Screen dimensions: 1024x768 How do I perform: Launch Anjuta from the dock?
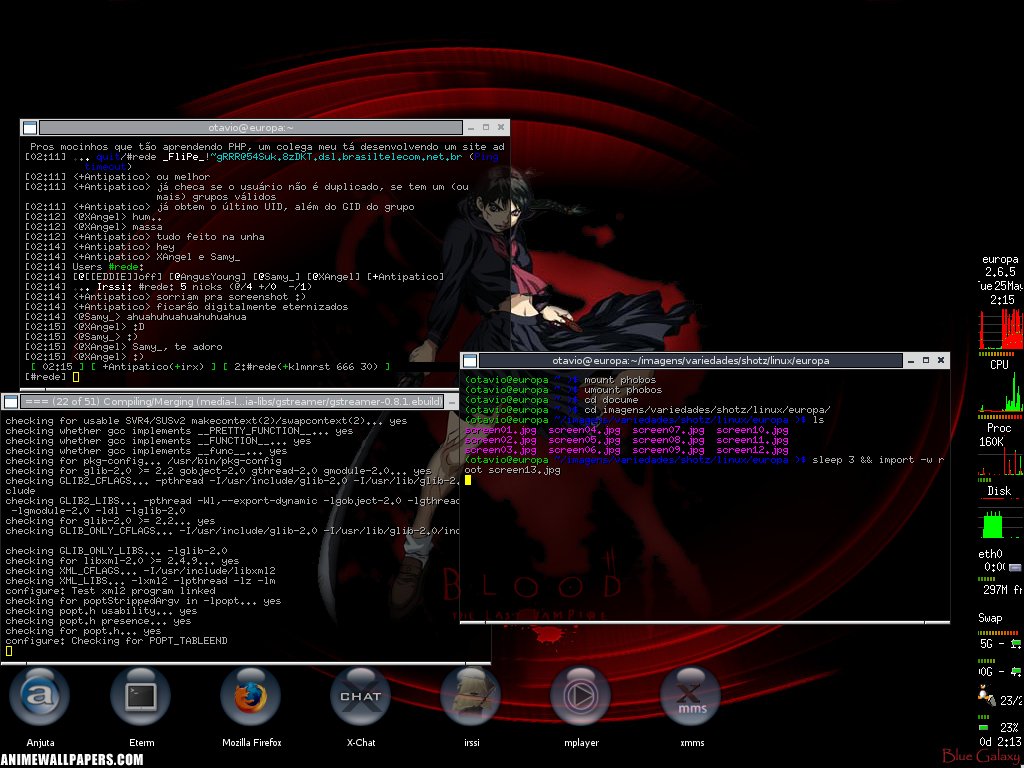tap(39, 696)
